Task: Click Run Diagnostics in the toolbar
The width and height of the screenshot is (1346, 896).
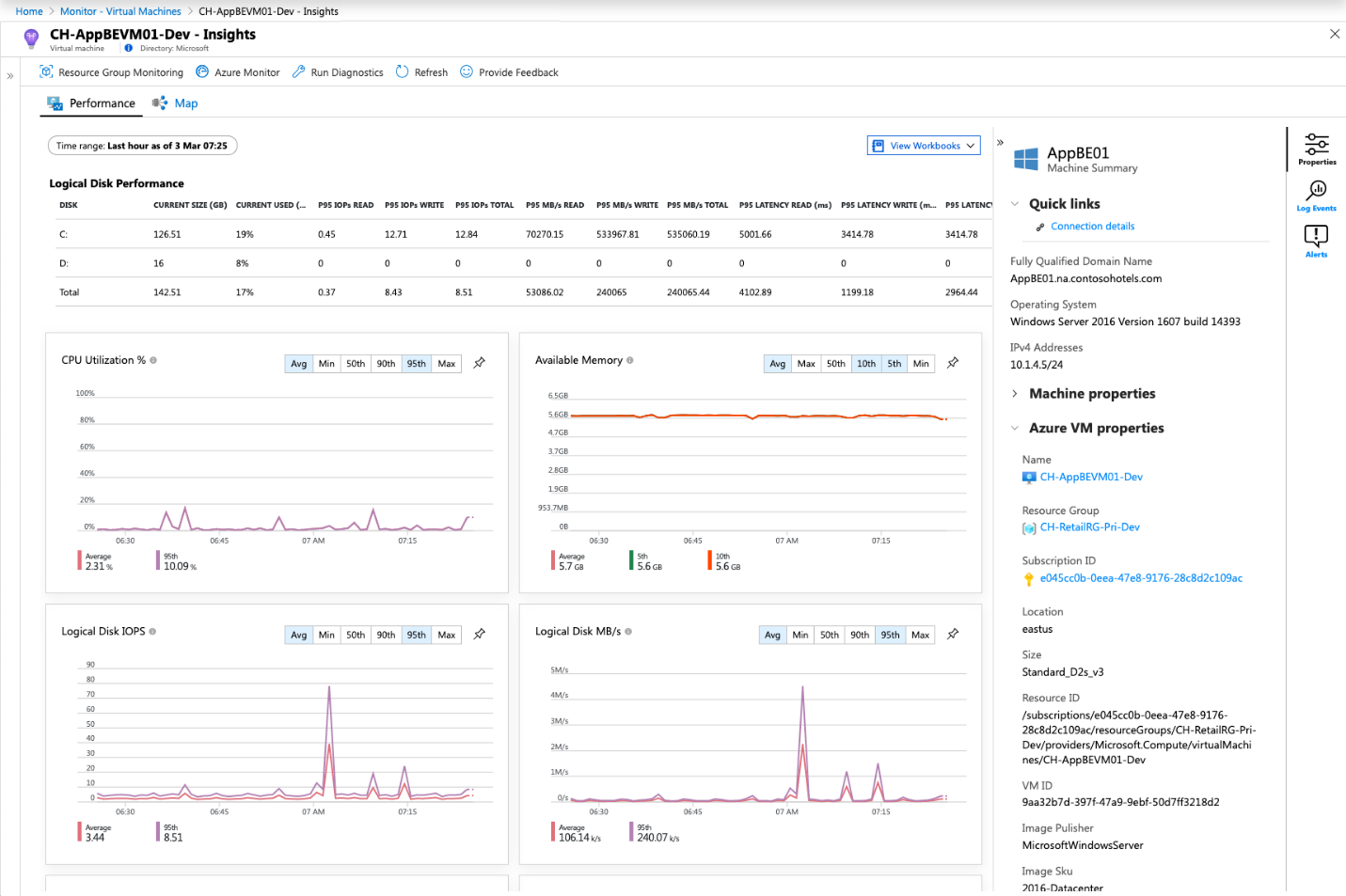Action: click(338, 72)
